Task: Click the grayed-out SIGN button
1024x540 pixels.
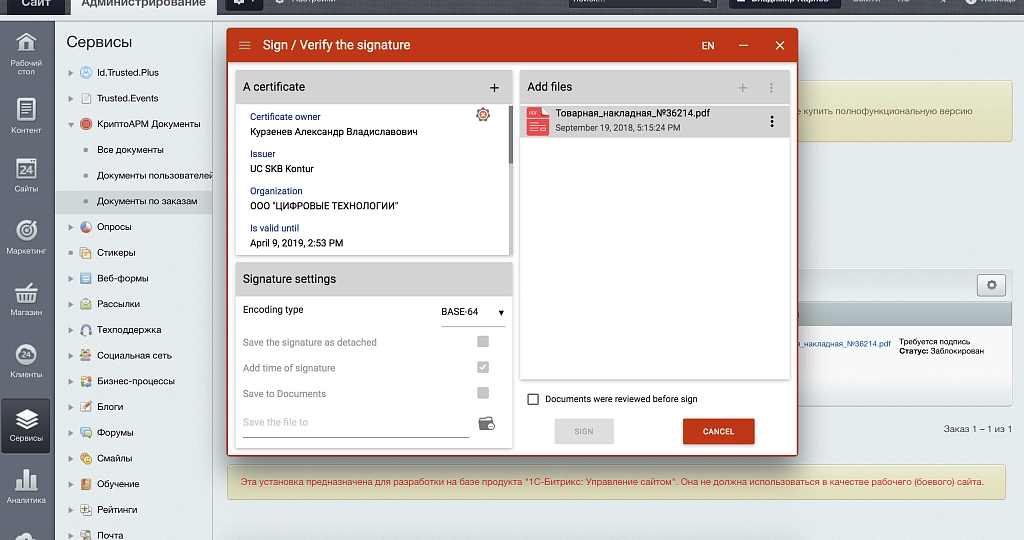Action: (584, 432)
